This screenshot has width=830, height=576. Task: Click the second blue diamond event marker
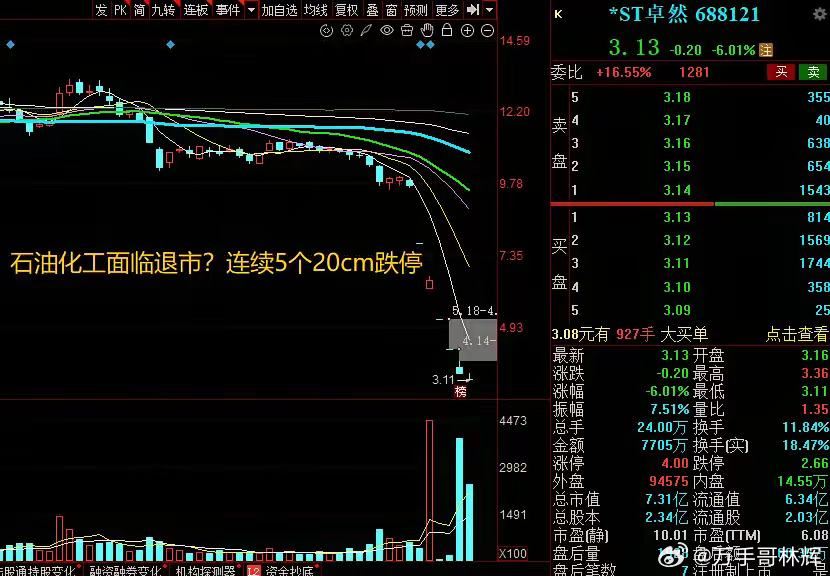(170, 45)
